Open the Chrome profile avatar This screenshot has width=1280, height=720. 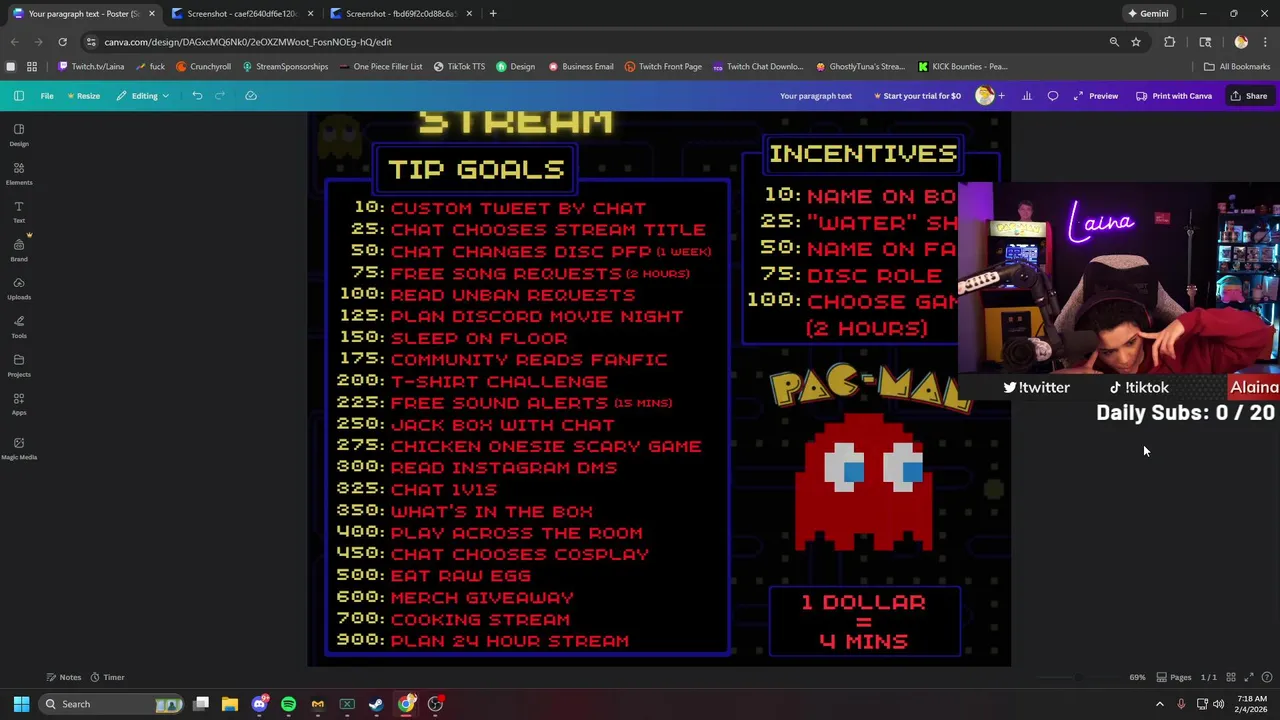1241,42
